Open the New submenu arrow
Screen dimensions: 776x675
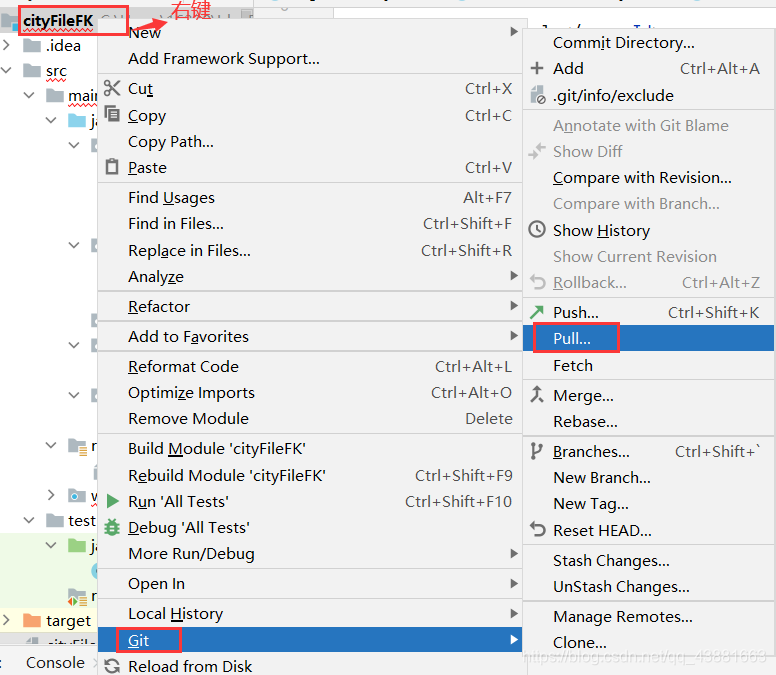click(514, 32)
